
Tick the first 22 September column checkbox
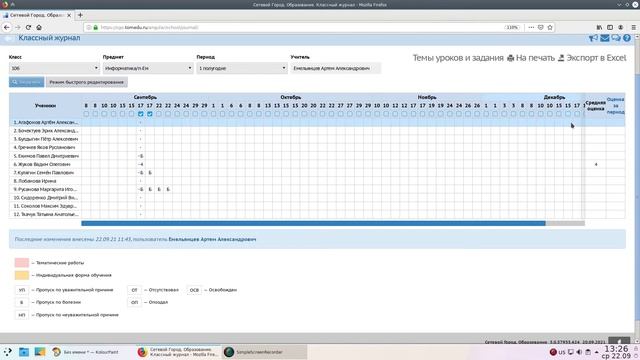click(x=159, y=114)
